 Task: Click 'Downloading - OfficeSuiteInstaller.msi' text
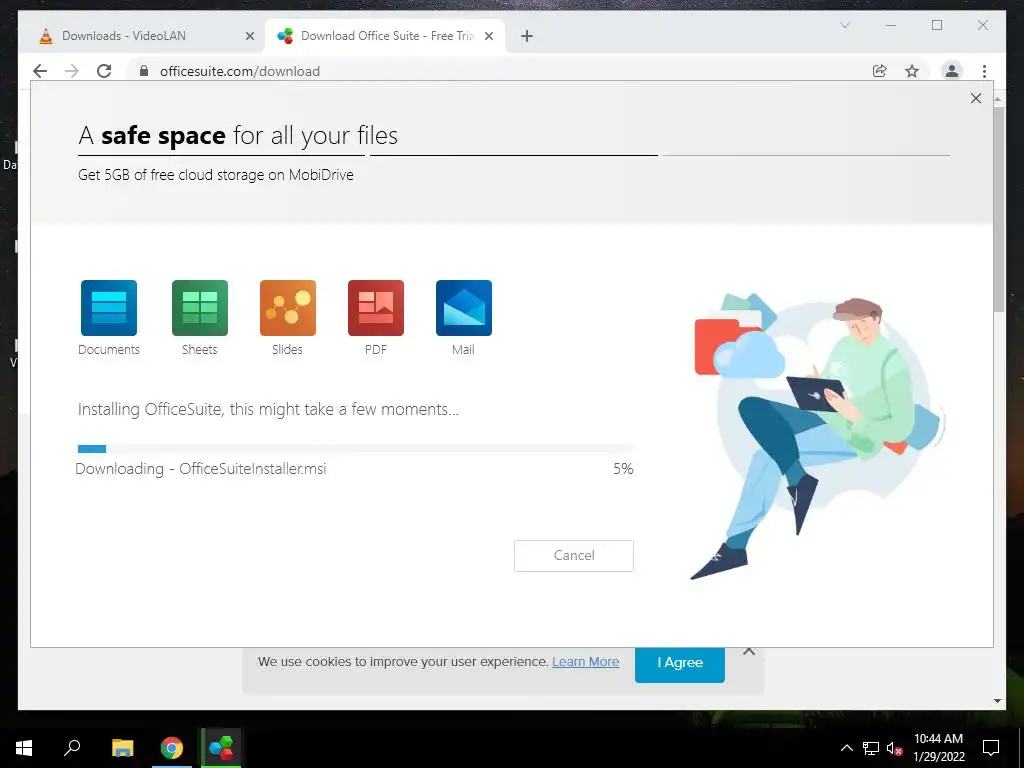(200, 469)
